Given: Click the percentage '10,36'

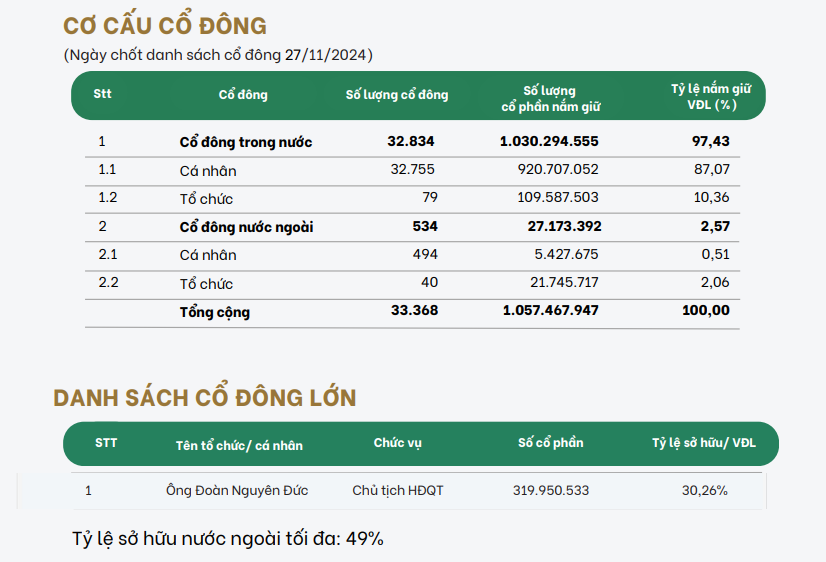Looking at the screenshot, I should click(x=712, y=197).
